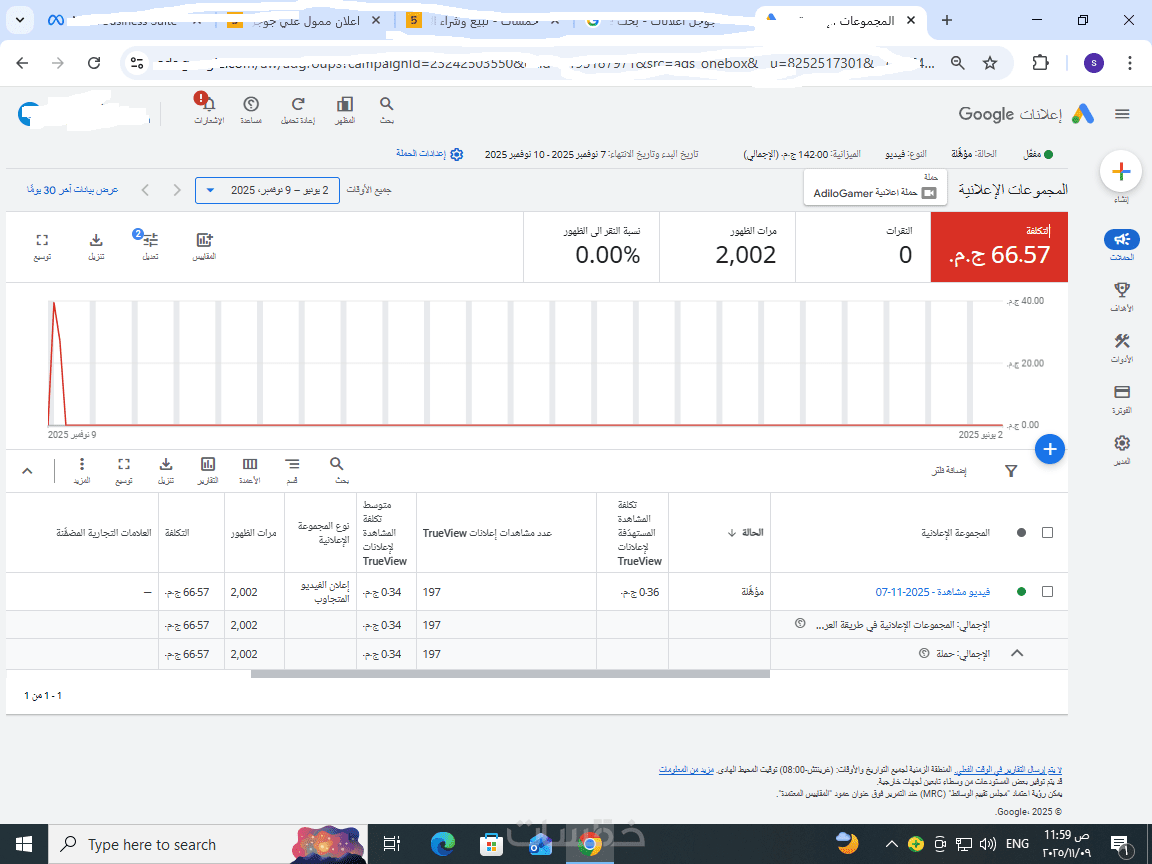Select the Cost scorecard tile

coord(999,248)
